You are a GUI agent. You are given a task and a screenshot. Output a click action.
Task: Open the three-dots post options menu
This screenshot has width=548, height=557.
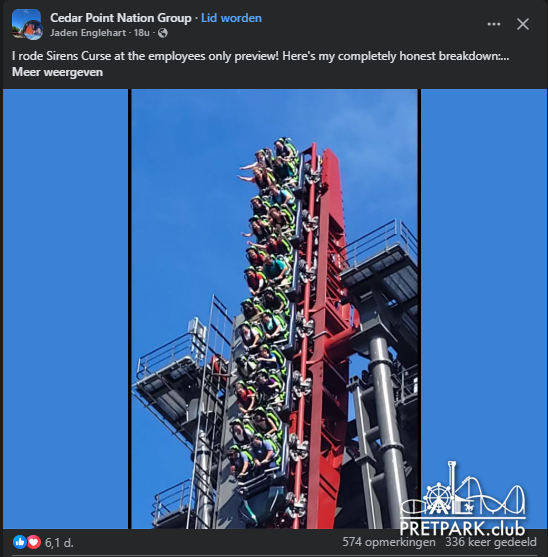click(494, 24)
